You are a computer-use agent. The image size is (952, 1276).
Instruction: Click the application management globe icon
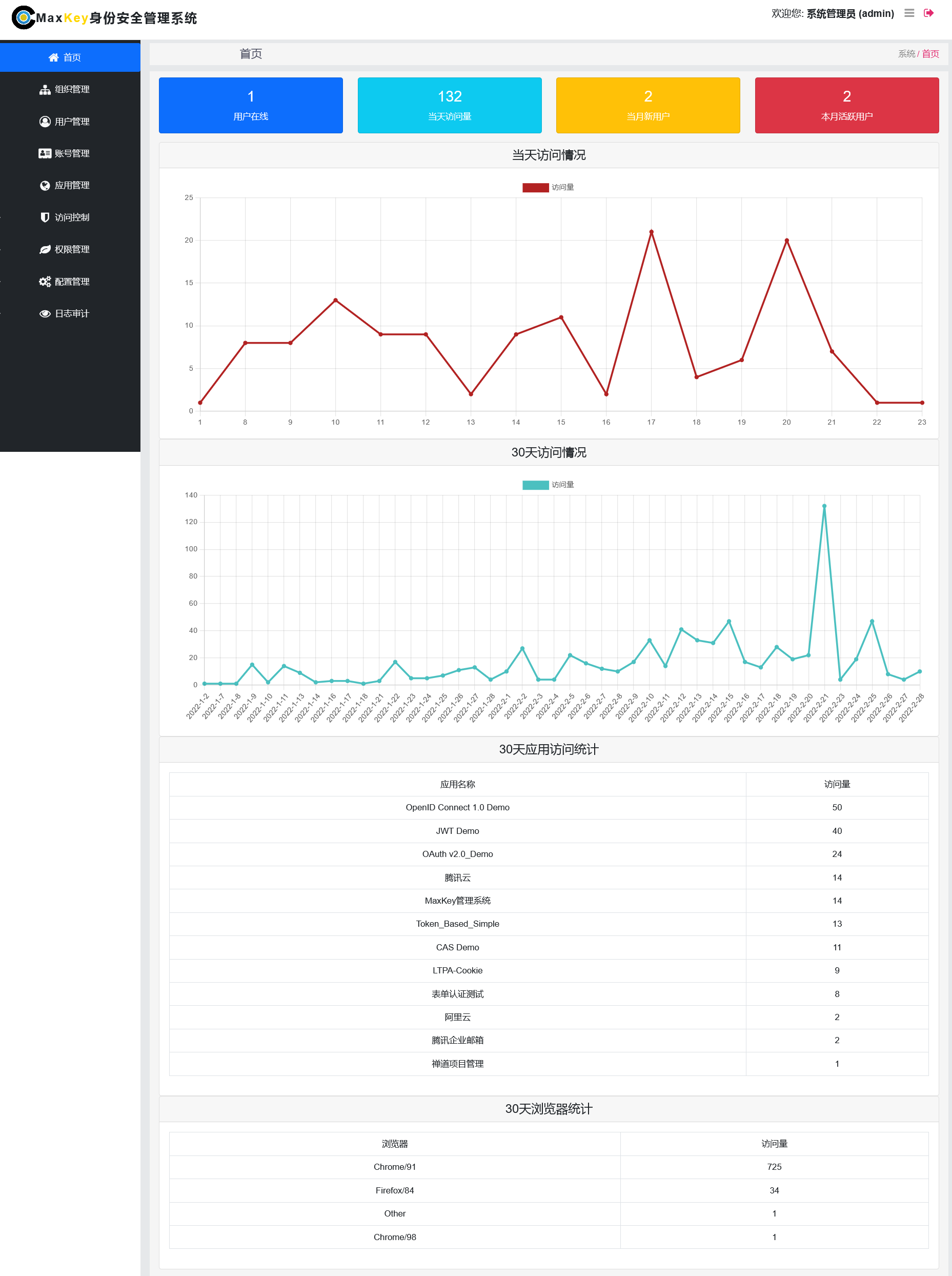pos(45,186)
